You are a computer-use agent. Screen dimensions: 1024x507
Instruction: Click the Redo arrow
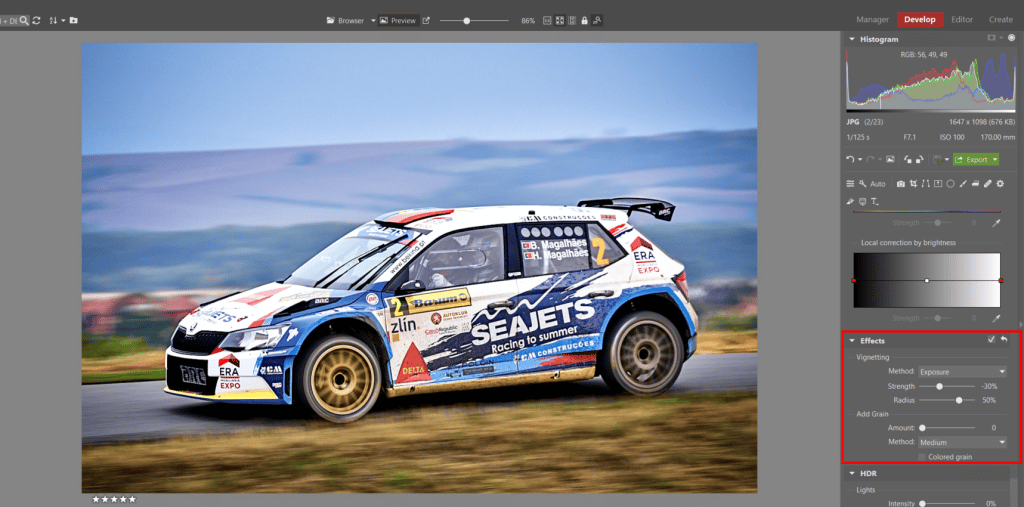point(870,159)
